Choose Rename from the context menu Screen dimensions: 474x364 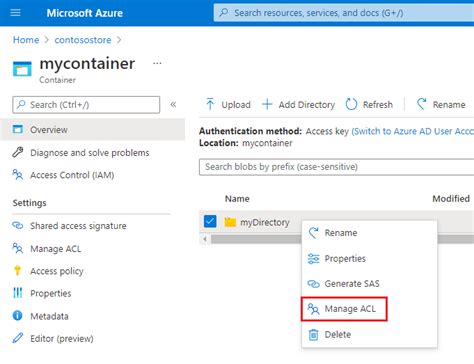(x=369, y=233)
